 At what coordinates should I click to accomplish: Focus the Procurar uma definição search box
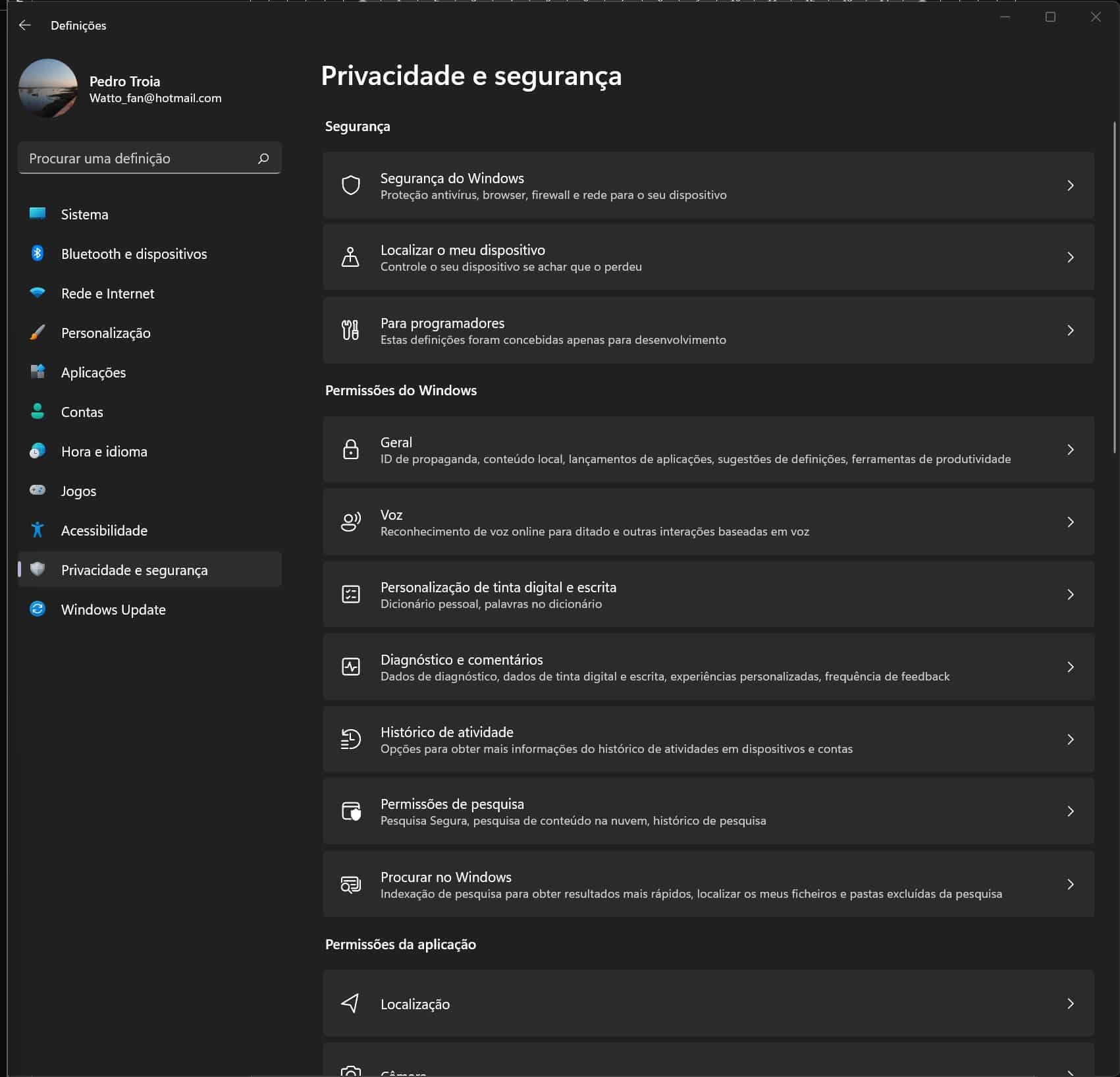tap(138, 158)
